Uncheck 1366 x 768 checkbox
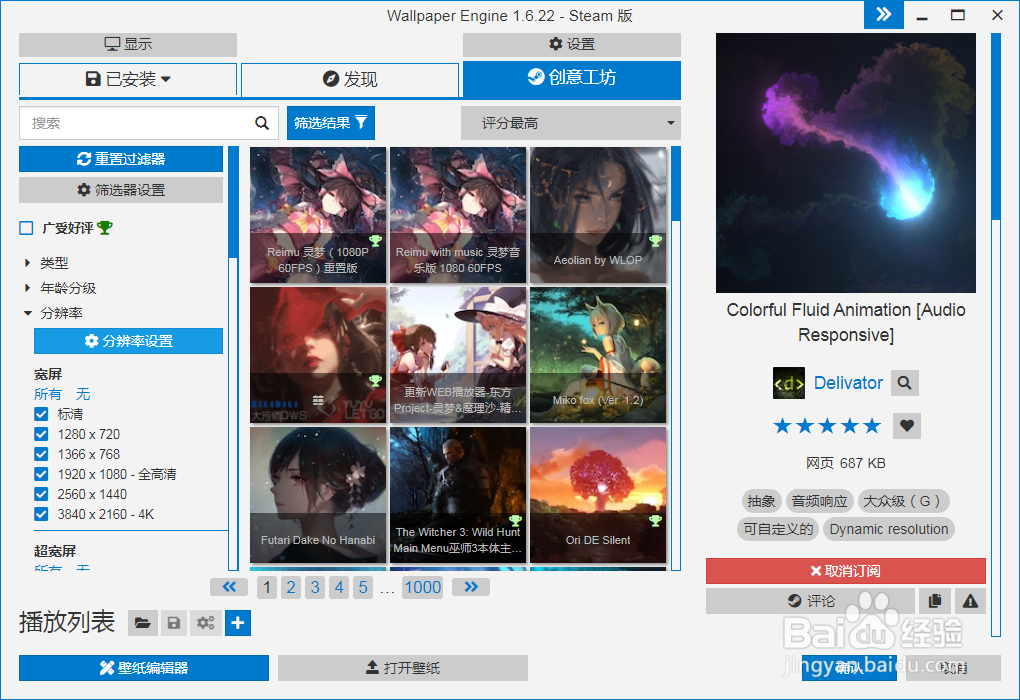This screenshot has width=1020, height=700. 41,454
